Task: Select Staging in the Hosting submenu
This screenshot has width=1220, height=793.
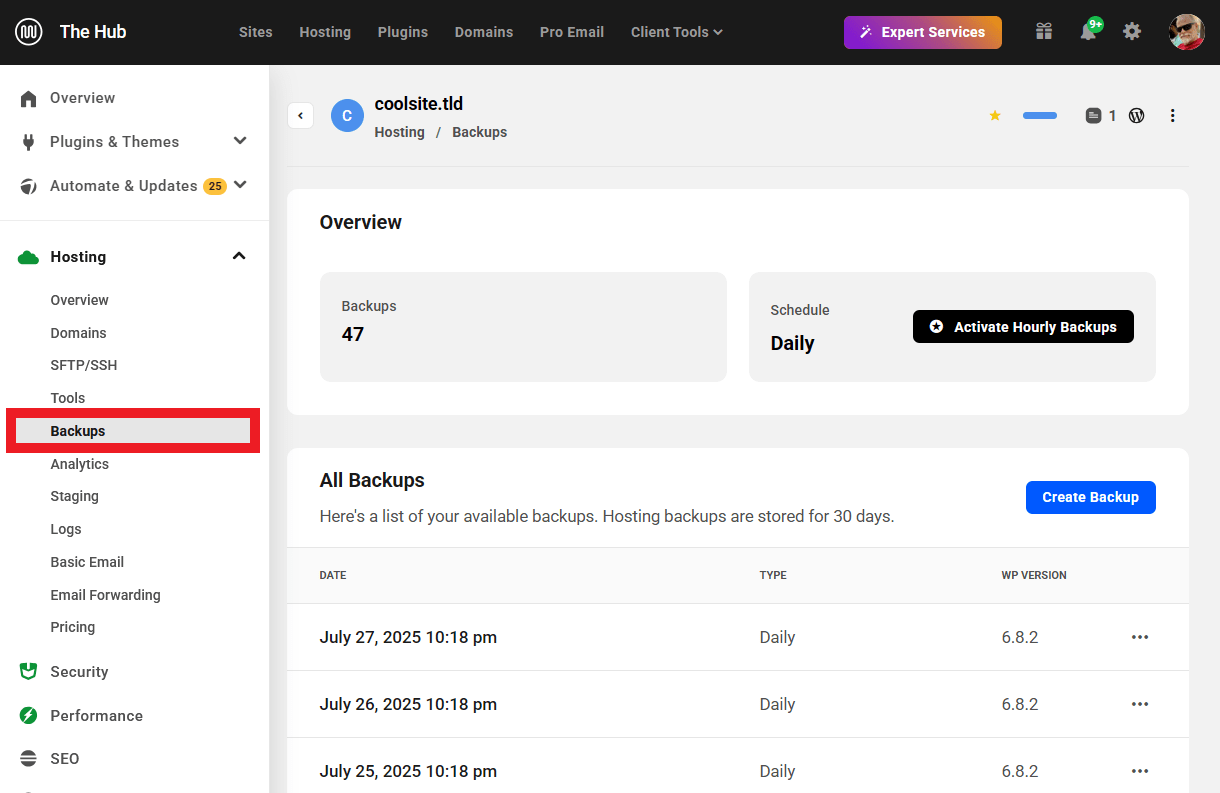Action: 75,496
